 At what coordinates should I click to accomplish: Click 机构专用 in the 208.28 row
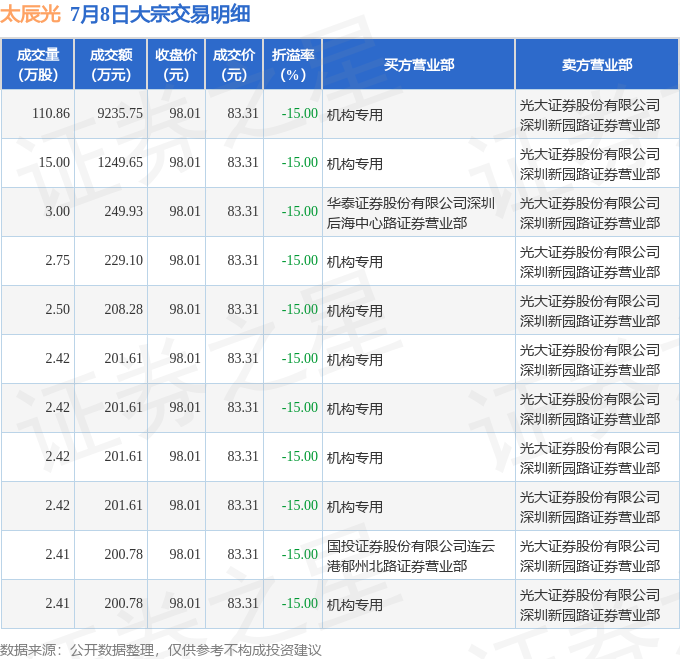coord(354,311)
